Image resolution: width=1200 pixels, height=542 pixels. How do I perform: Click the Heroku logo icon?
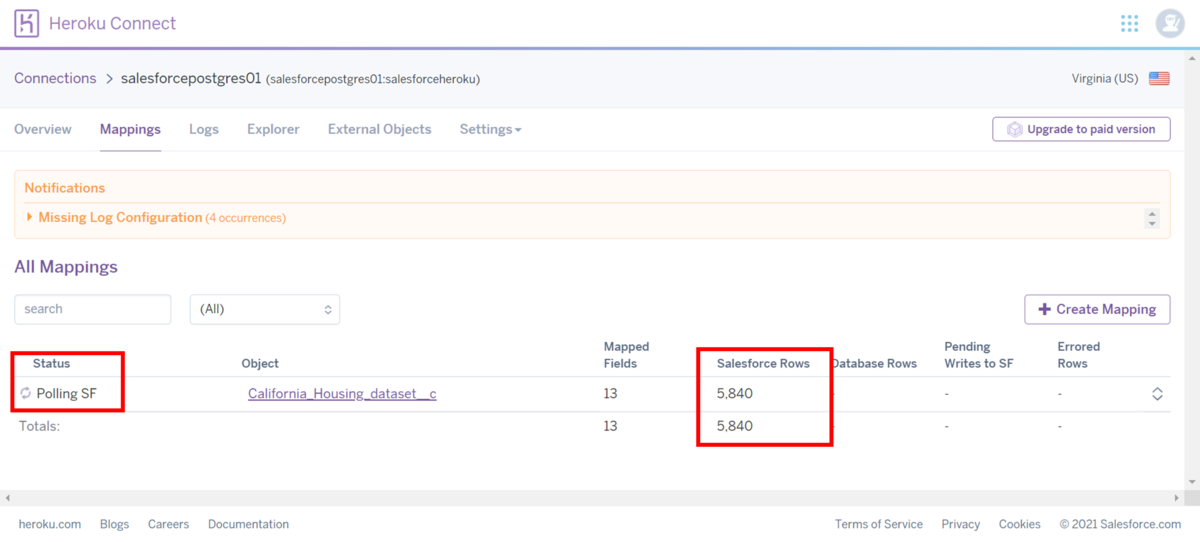pos(27,23)
